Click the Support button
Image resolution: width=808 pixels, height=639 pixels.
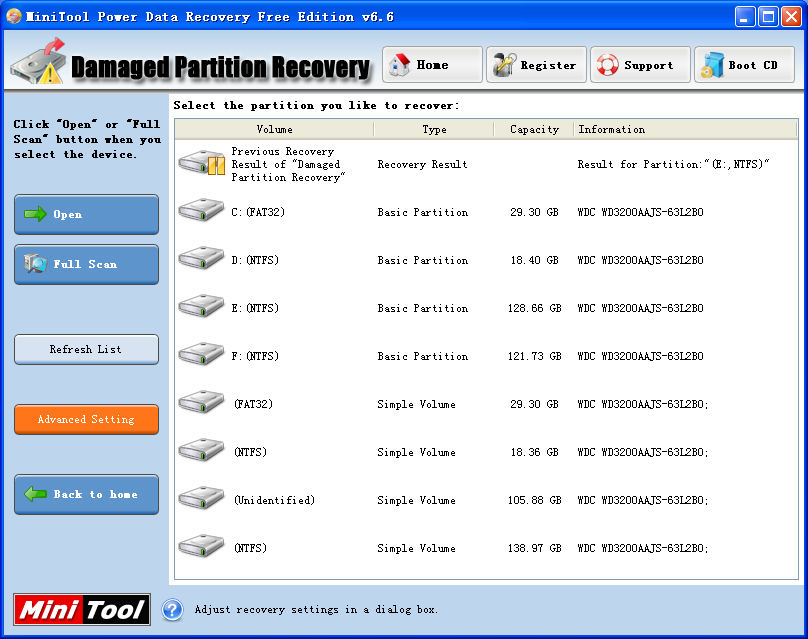(641, 65)
